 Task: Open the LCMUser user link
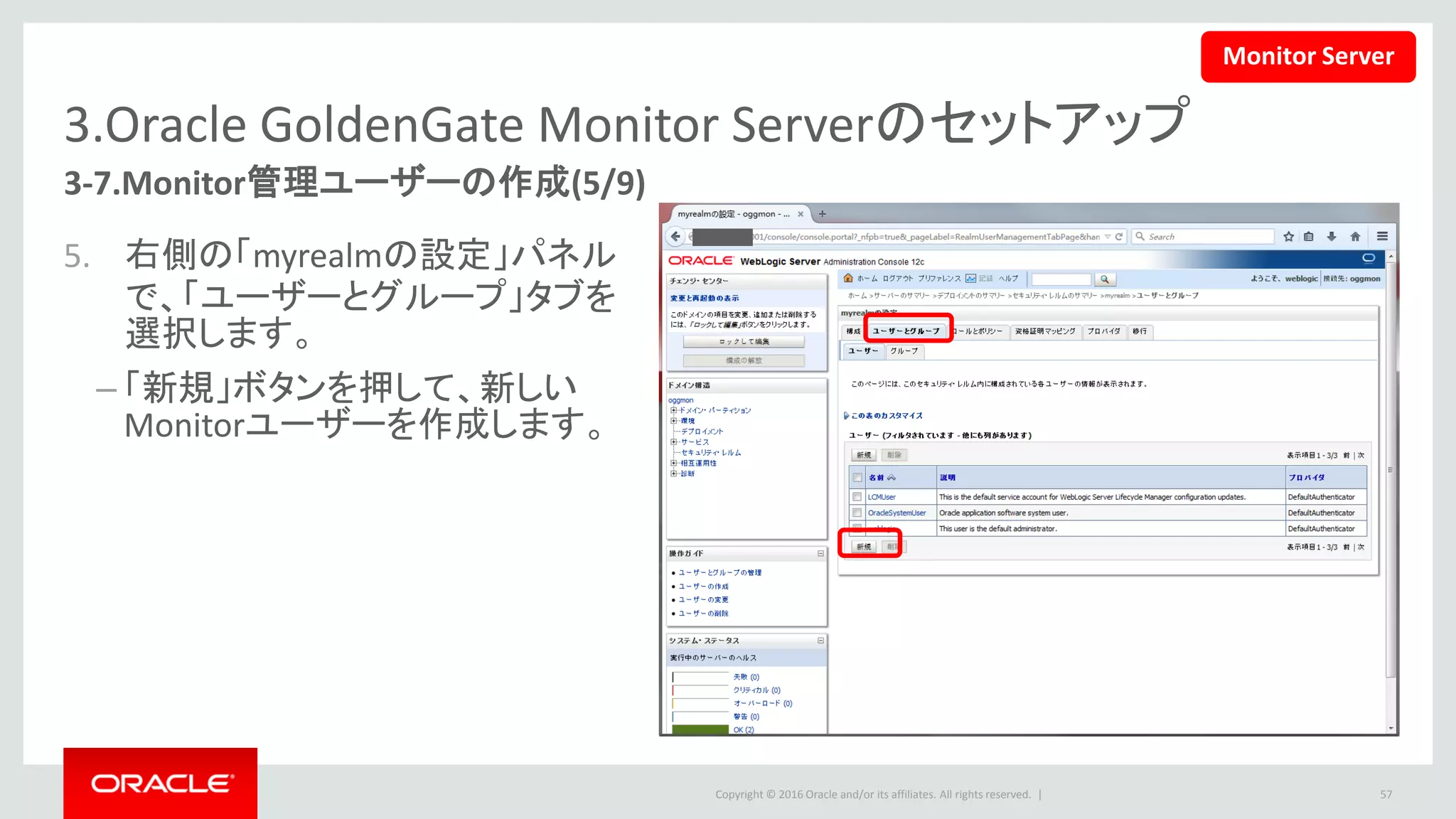pos(882,497)
